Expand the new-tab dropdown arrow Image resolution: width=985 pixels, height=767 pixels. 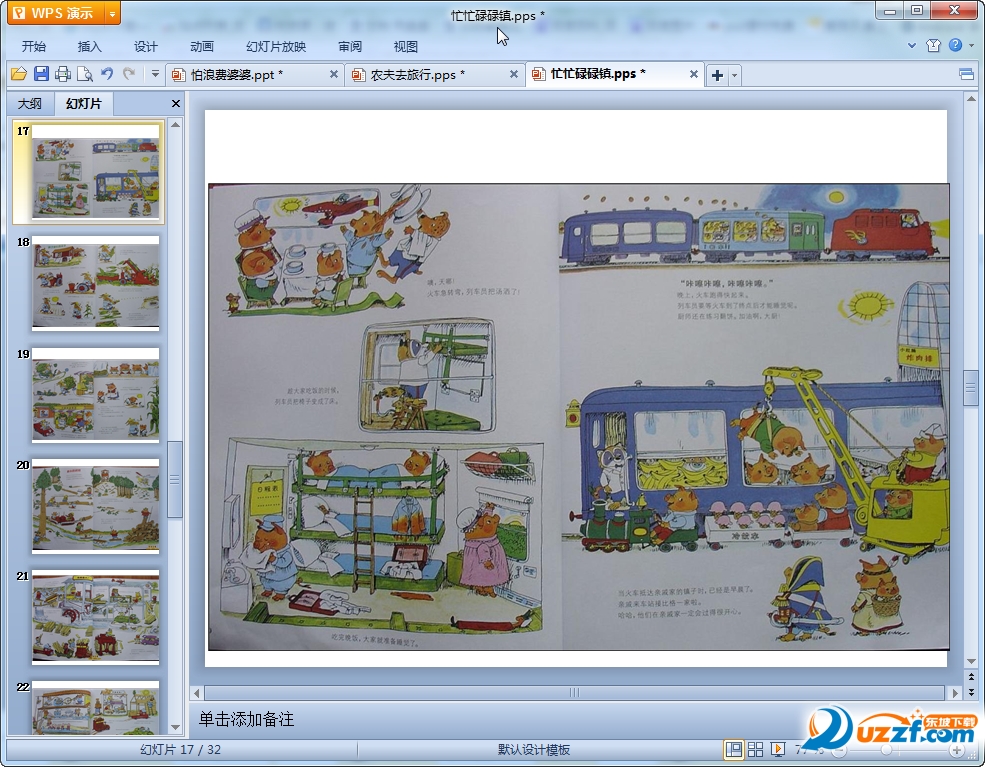[734, 75]
